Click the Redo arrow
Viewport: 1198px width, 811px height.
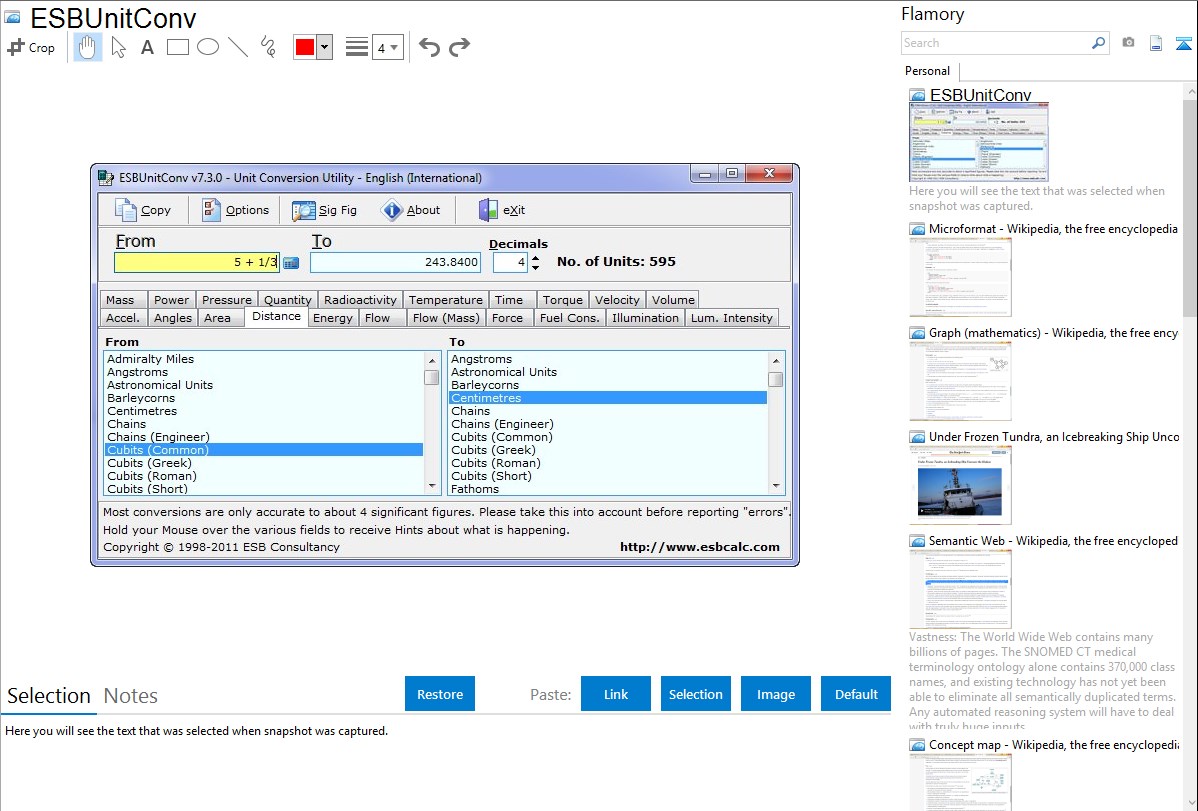[459, 47]
